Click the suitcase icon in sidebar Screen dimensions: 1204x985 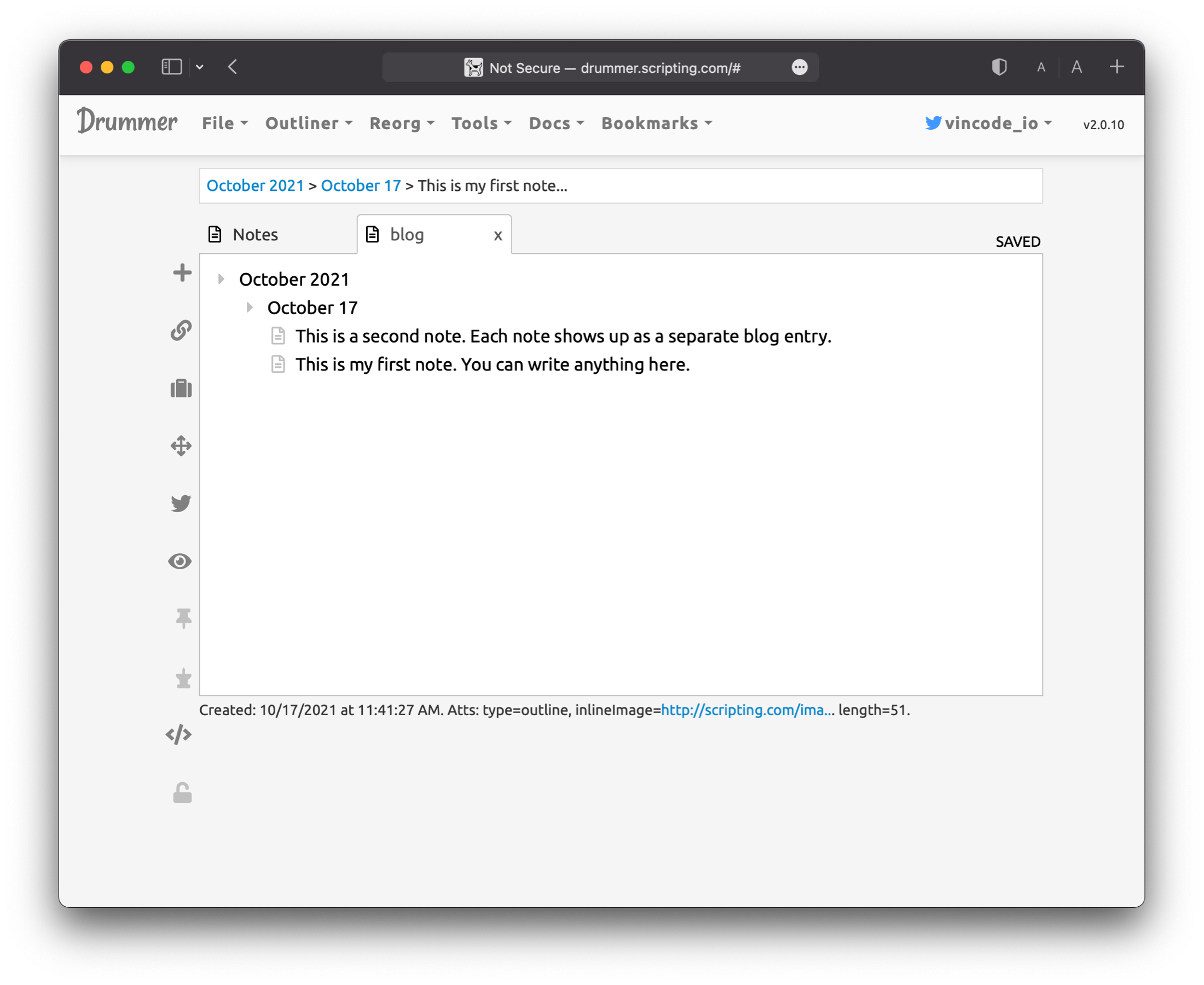coord(182,389)
